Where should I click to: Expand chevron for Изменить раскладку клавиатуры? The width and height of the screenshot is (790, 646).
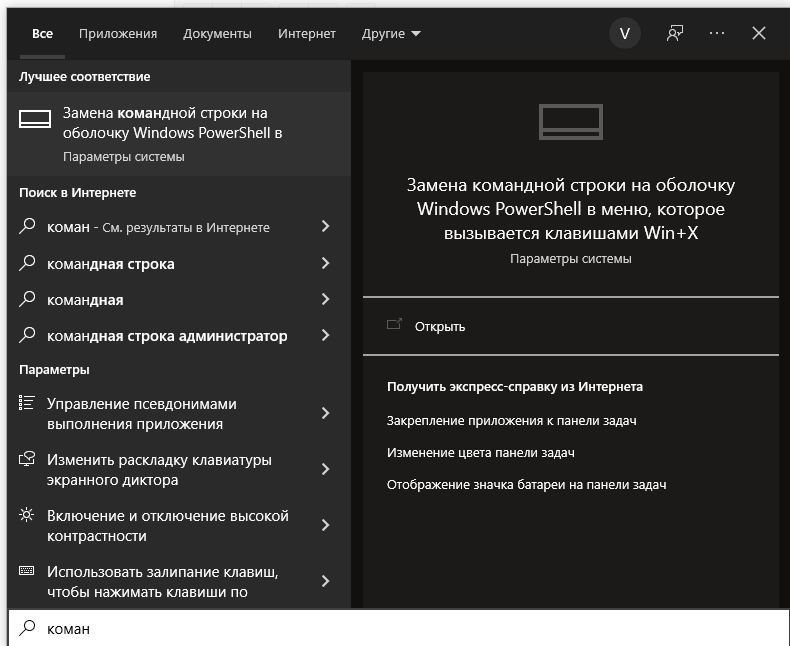(x=325, y=469)
